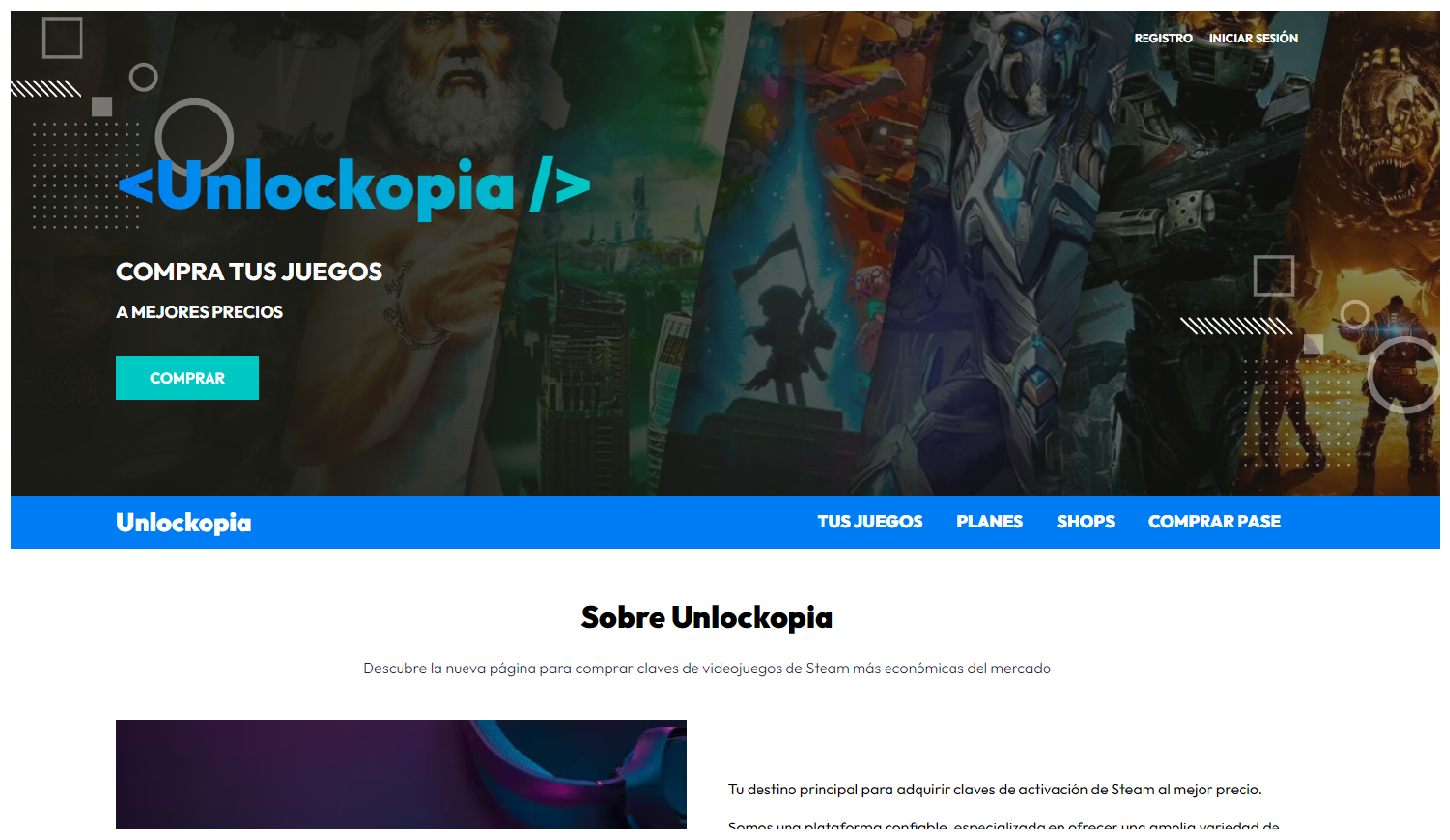Click the purple image below the heading
The height and width of the screenshot is (840, 1450).
coord(402,774)
